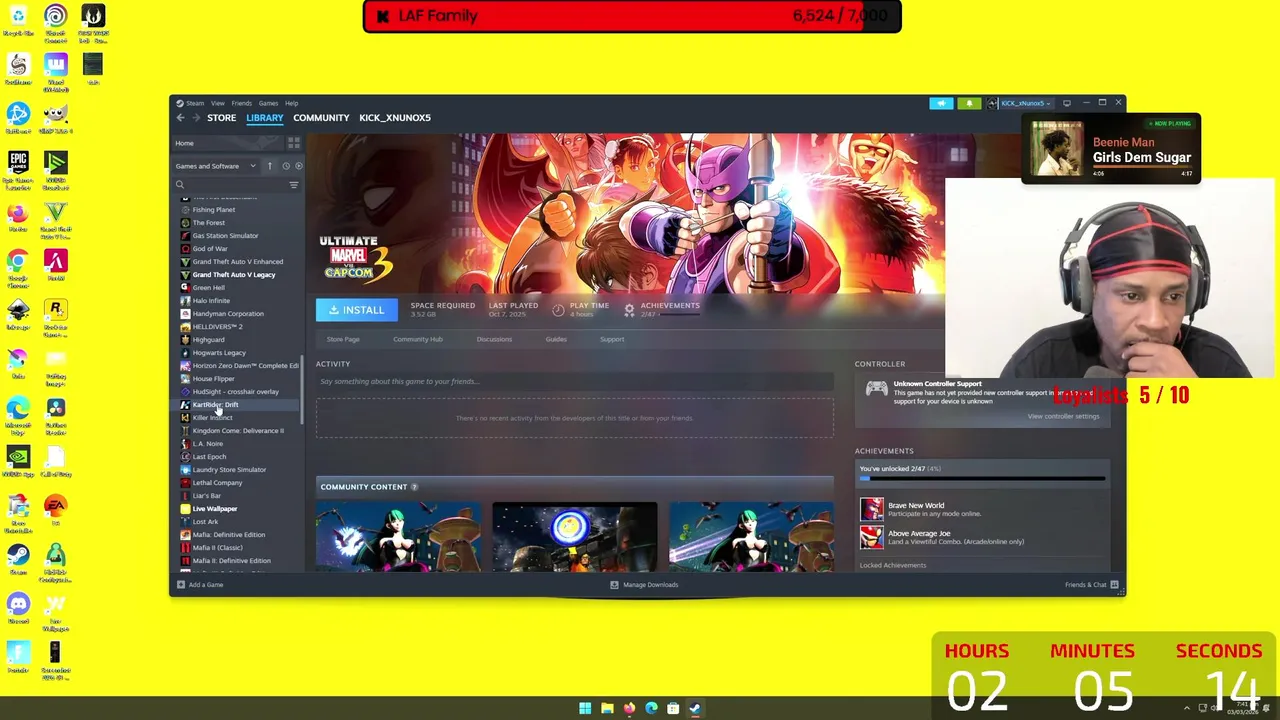Click the achievements progress bar

point(983,479)
